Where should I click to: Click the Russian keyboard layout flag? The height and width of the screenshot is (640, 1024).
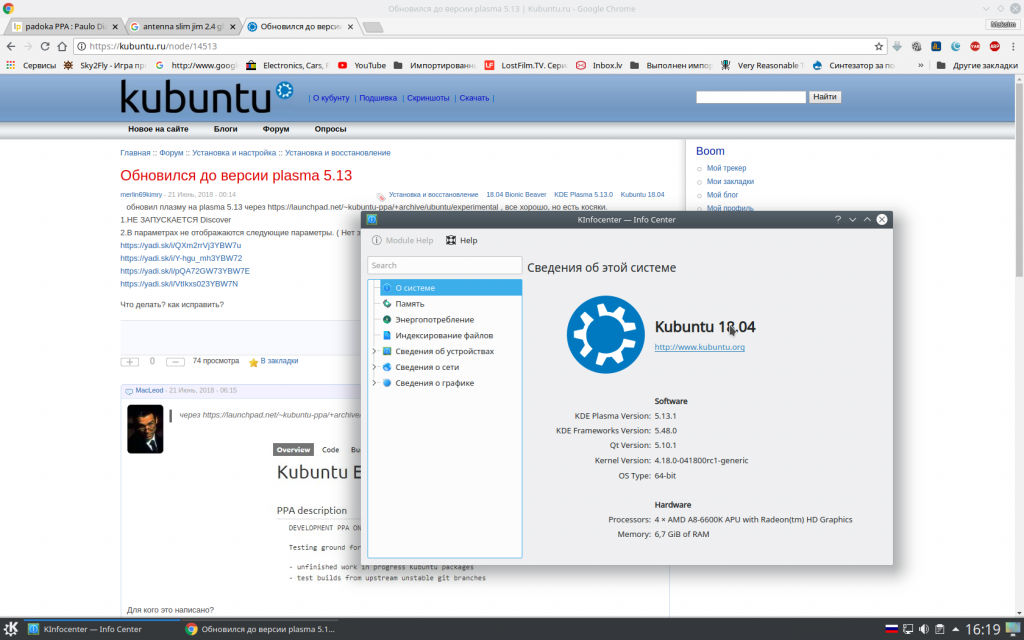[x=891, y=630]
